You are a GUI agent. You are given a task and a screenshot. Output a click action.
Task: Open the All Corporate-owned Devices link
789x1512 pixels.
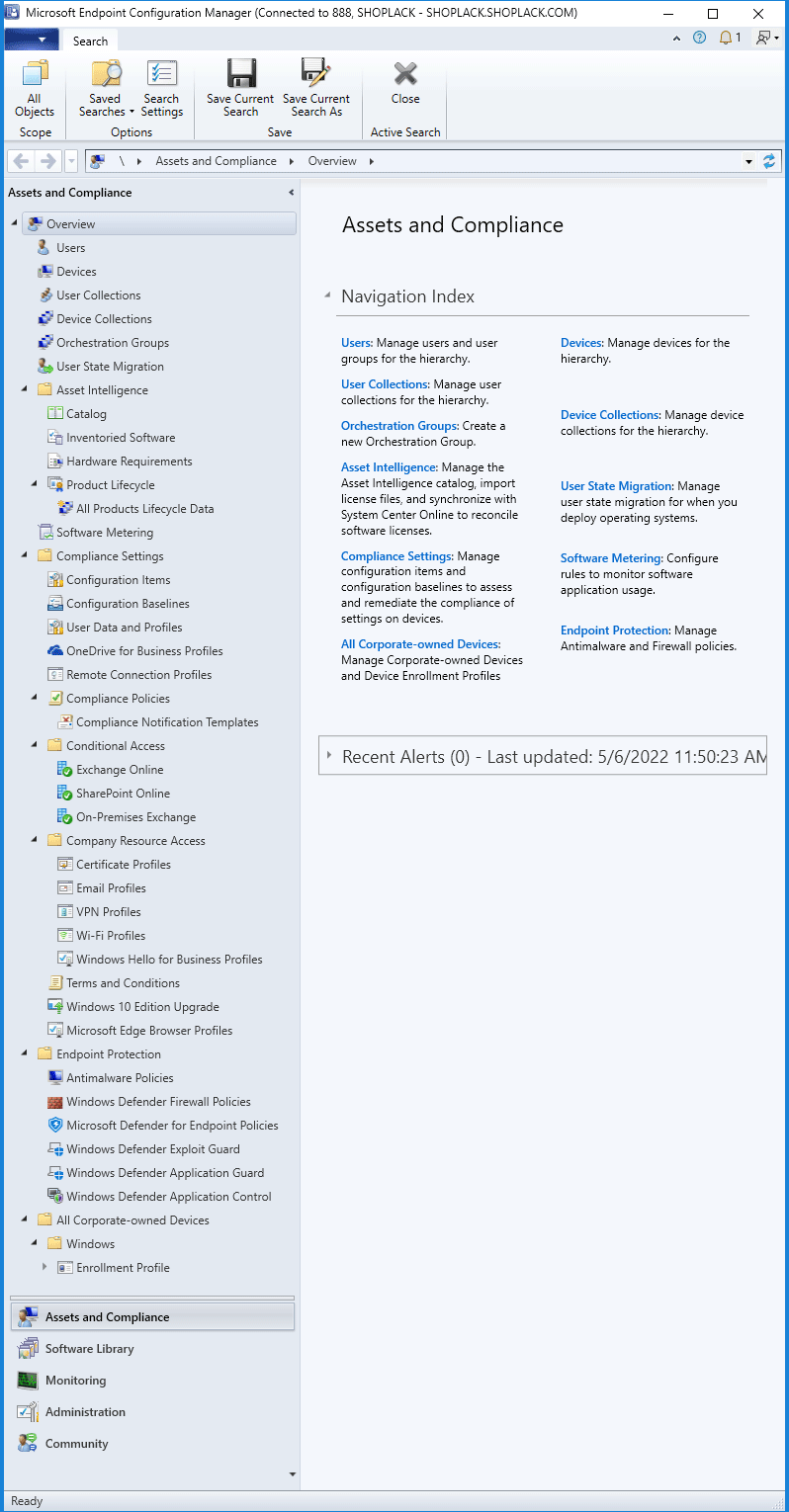tap(420, 644)
